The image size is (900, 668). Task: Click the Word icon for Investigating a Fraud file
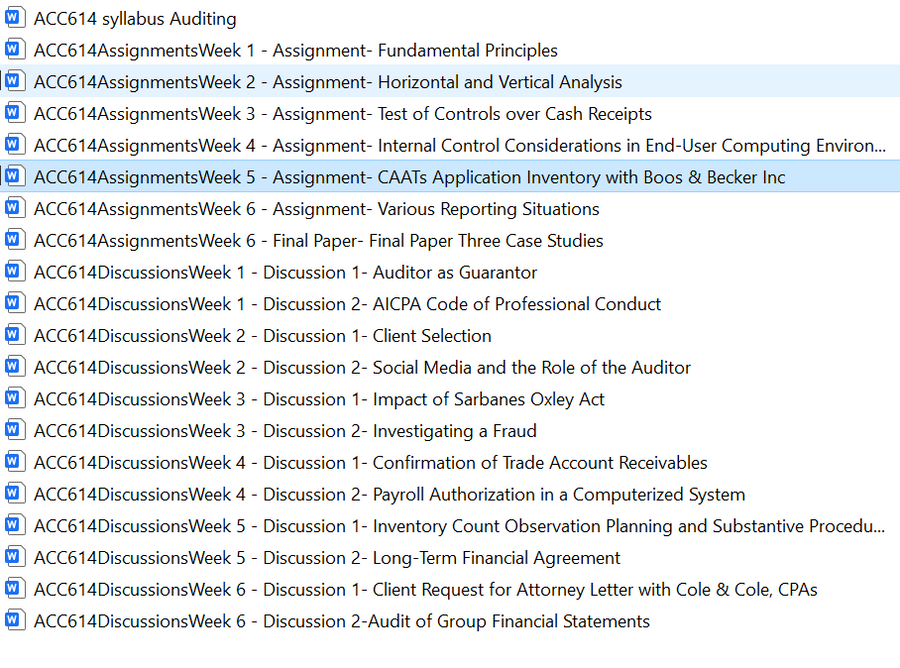click(15, 430)
